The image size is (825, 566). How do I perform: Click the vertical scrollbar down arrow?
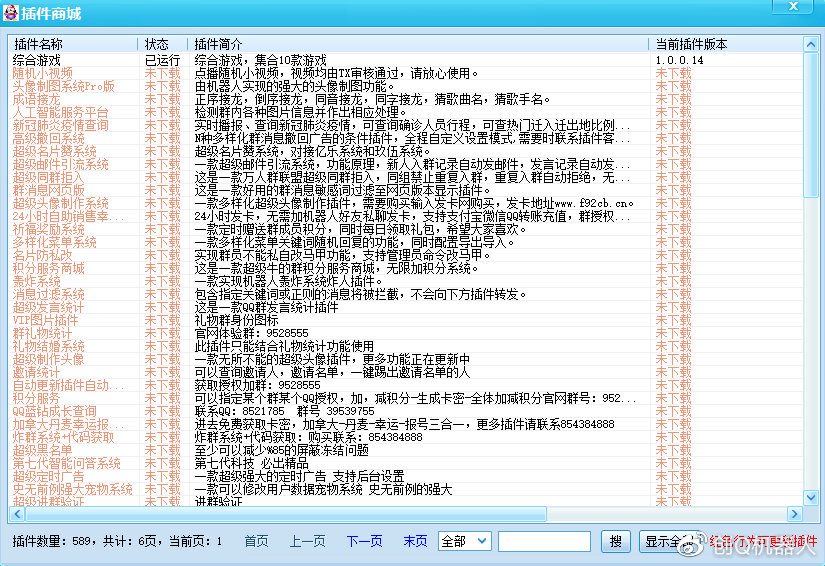811,497
